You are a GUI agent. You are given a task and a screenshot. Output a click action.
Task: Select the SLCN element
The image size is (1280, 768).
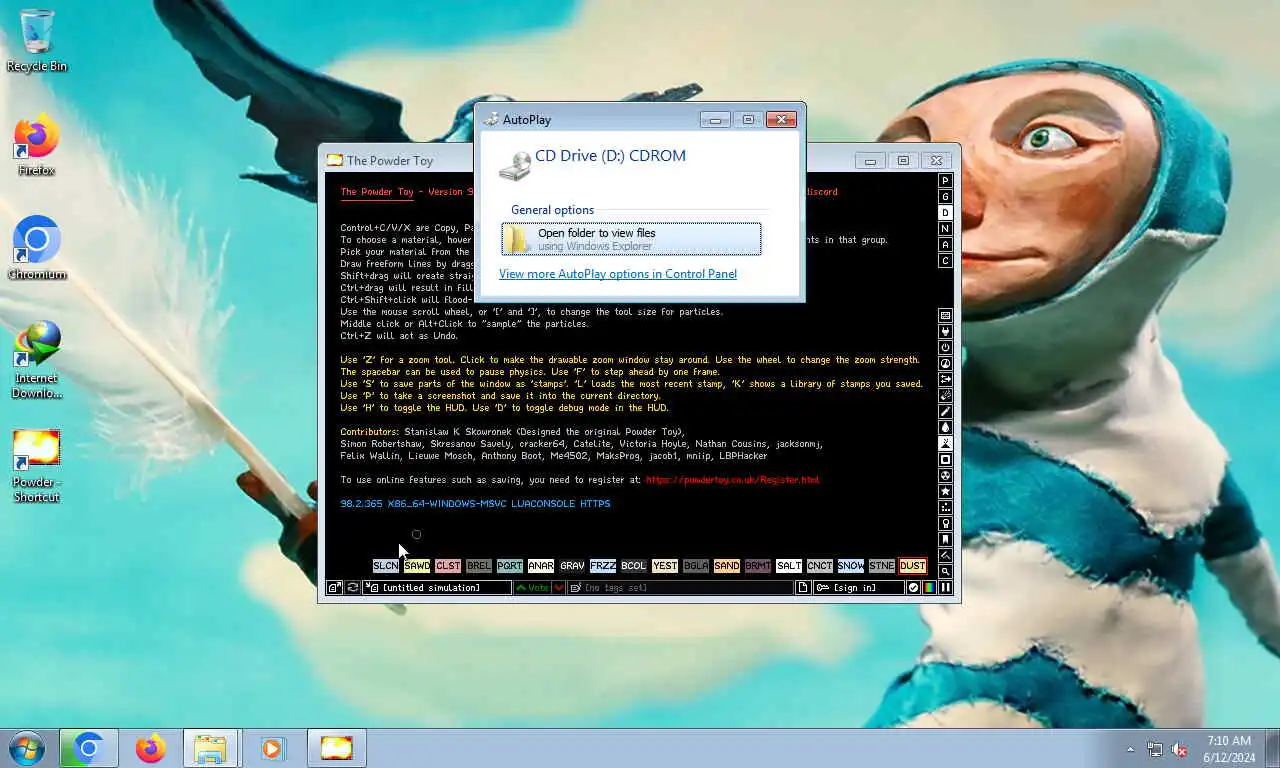point(386,566)
